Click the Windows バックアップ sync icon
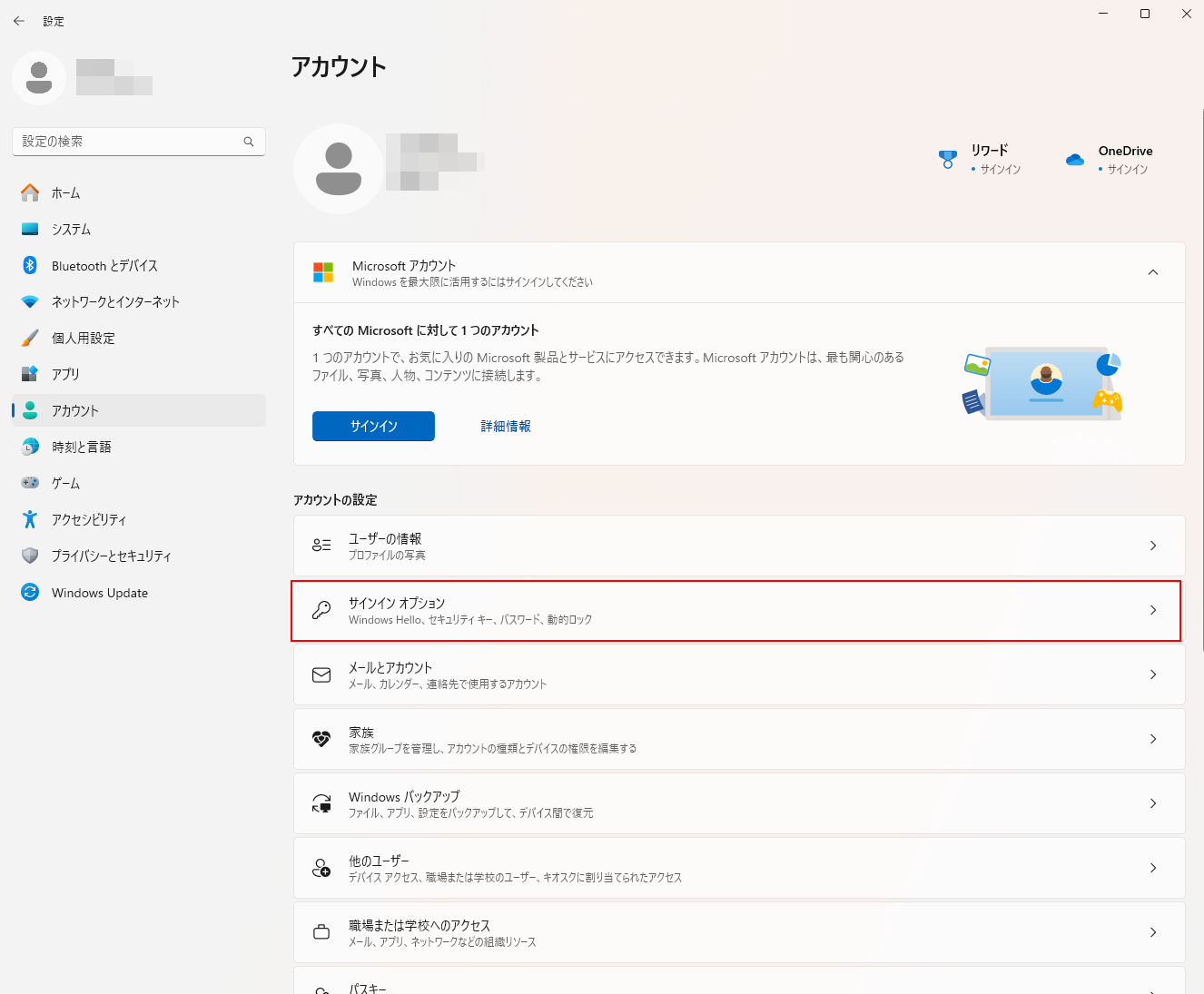 click(x=321, y=803)
